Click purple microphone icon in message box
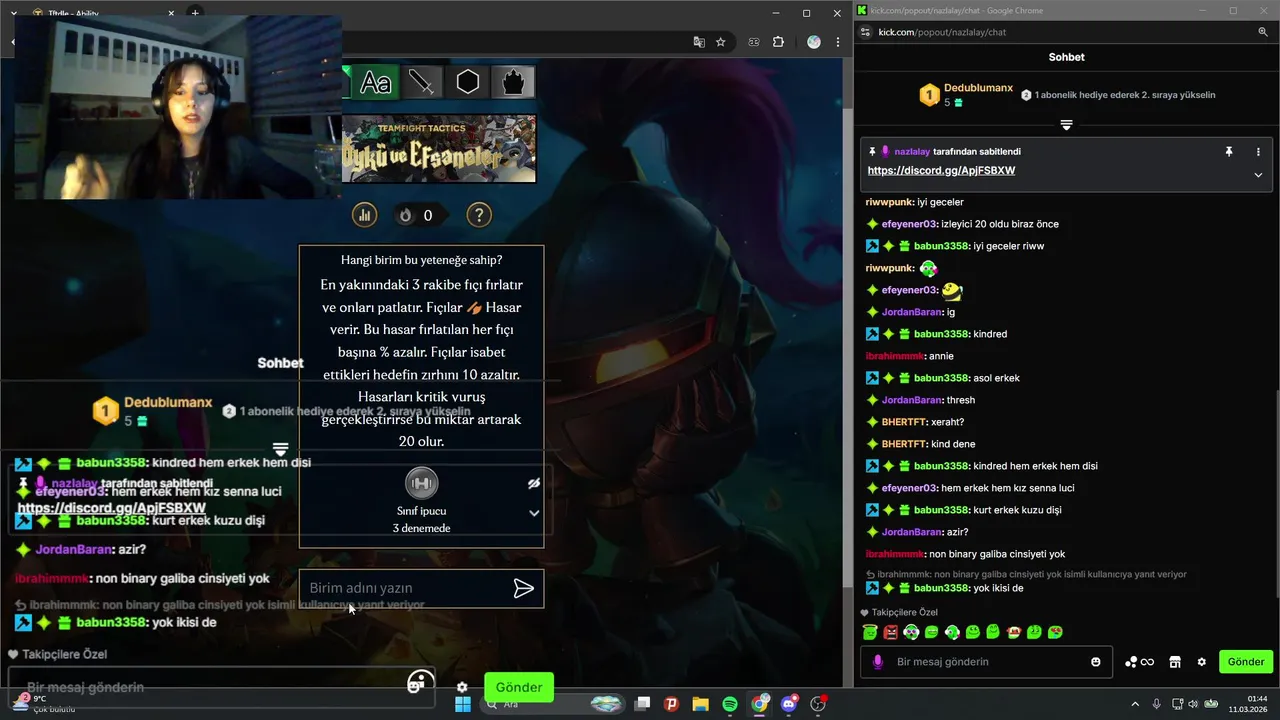The image size is (1280, 720). 878,662
